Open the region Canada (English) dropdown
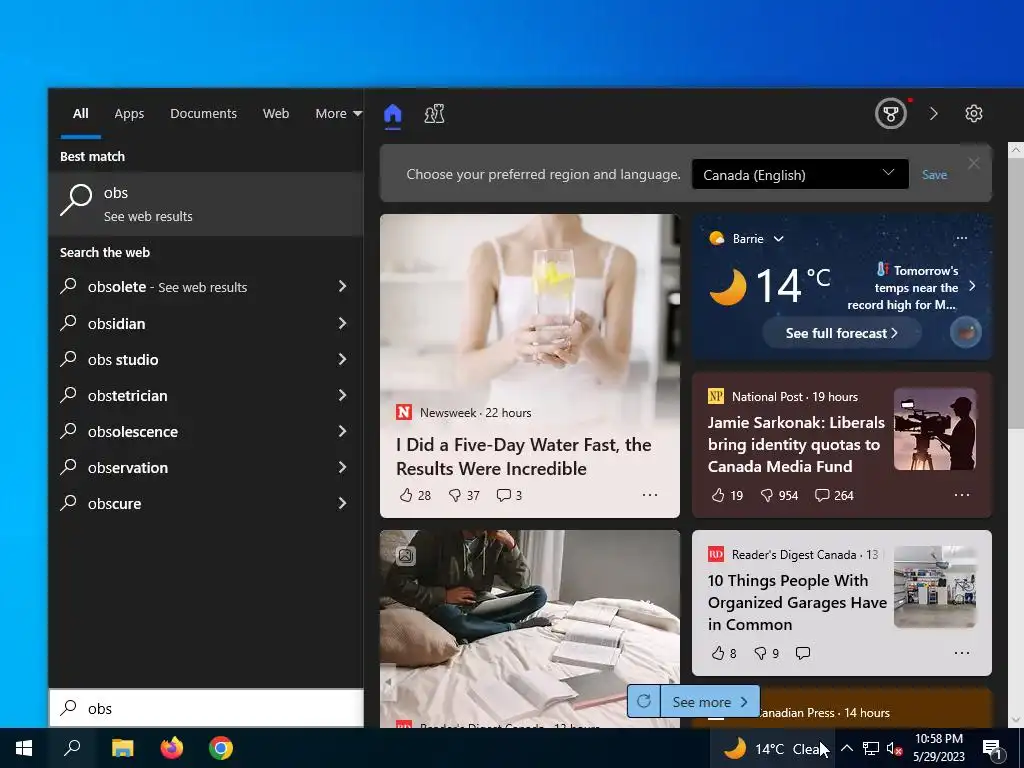 coord(800,174)
